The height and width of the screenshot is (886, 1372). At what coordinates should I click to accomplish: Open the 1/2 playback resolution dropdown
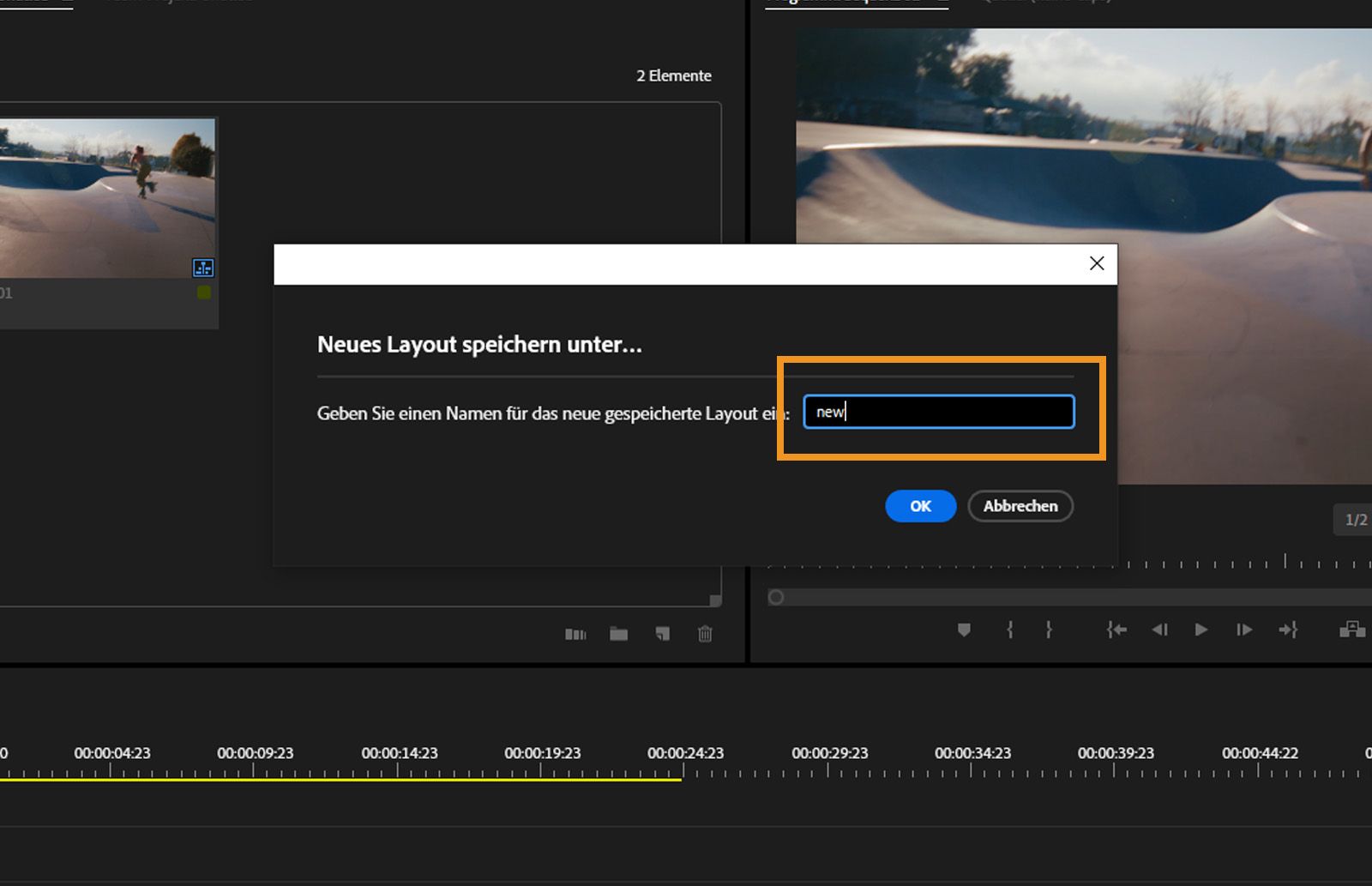pyautogui.click(x=1355, y=520)
